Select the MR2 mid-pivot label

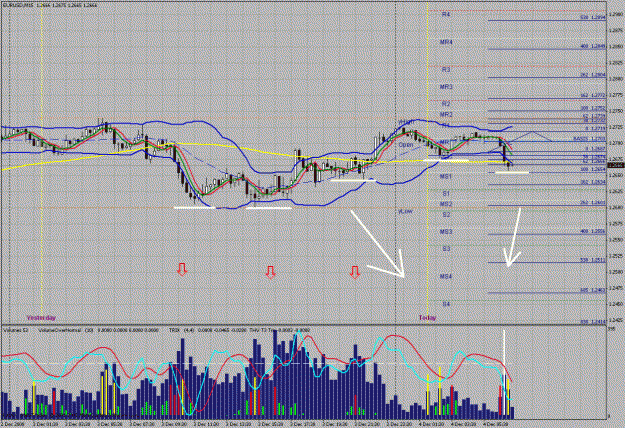446,115
